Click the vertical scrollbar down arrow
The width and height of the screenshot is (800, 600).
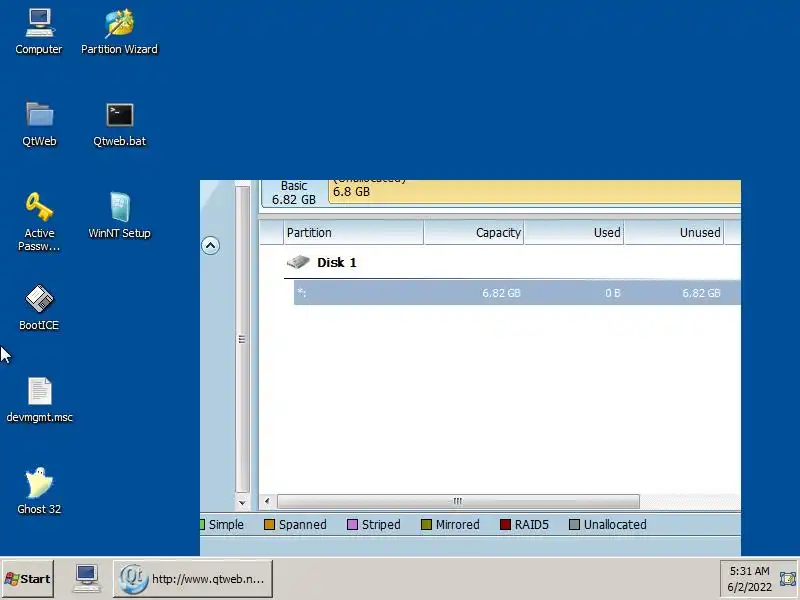coord(242,503)
